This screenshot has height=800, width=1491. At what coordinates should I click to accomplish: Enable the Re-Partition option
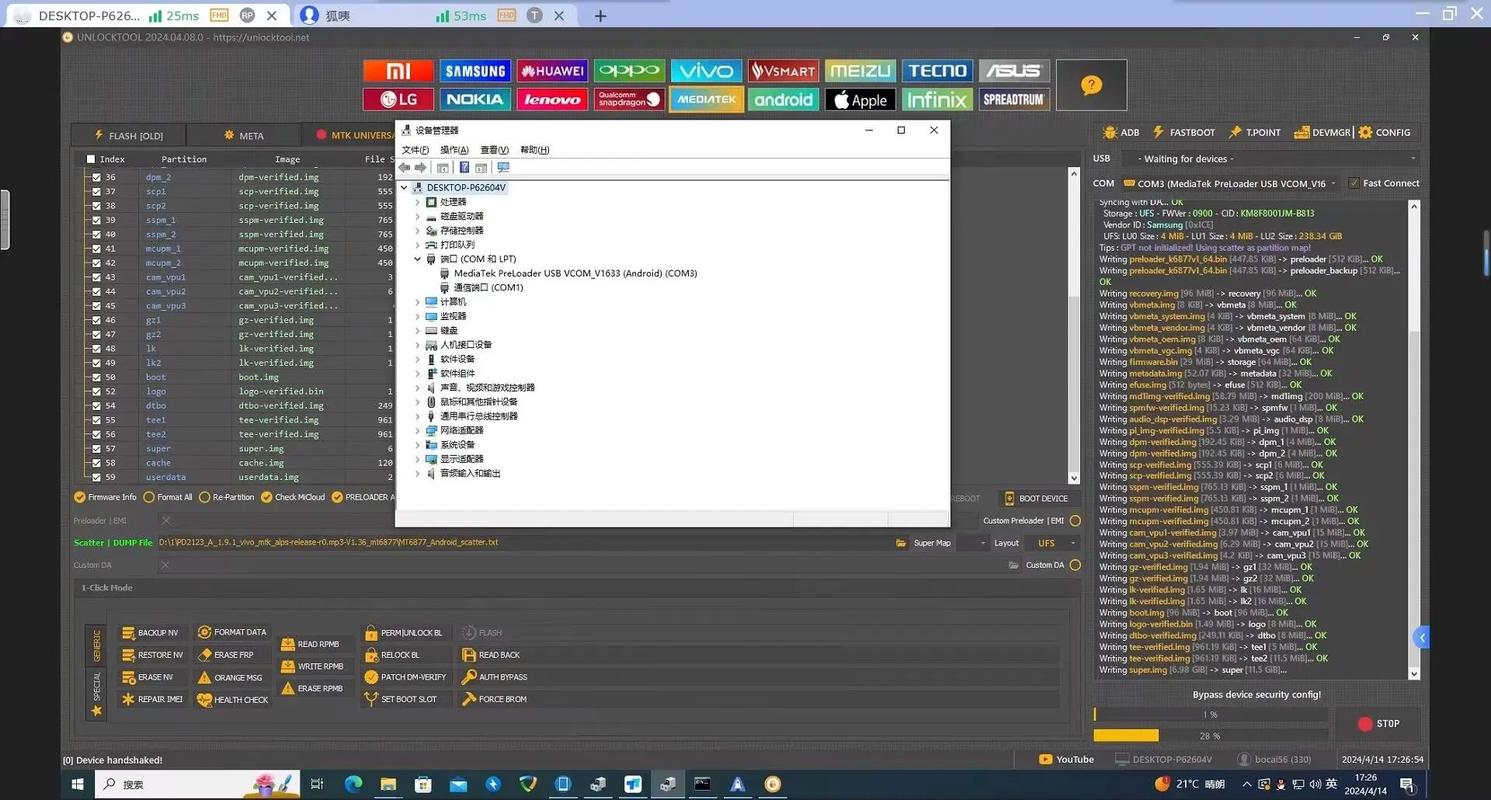pos(205,497)
